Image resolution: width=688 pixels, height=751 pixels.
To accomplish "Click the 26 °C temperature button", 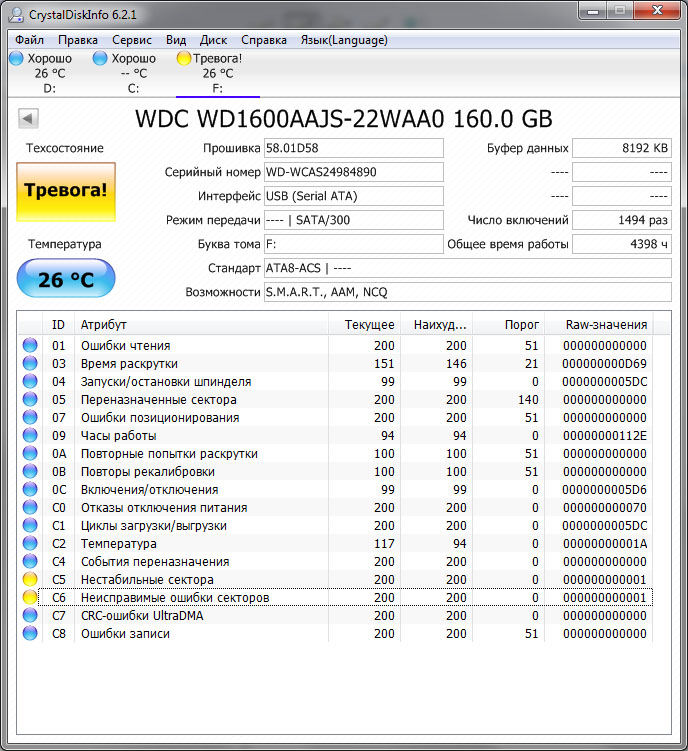I will pyautogui.click(x=66, y=278).
